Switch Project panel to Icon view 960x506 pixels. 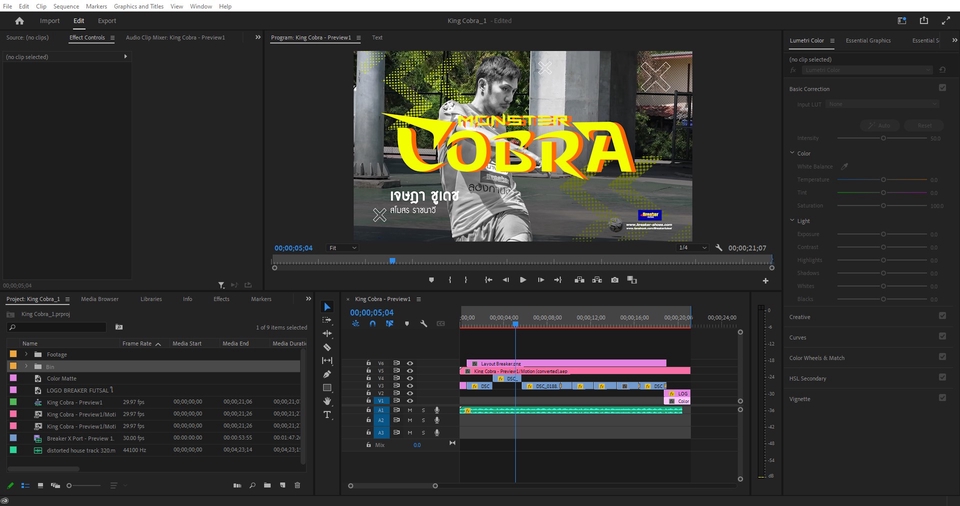pos(40,485)
